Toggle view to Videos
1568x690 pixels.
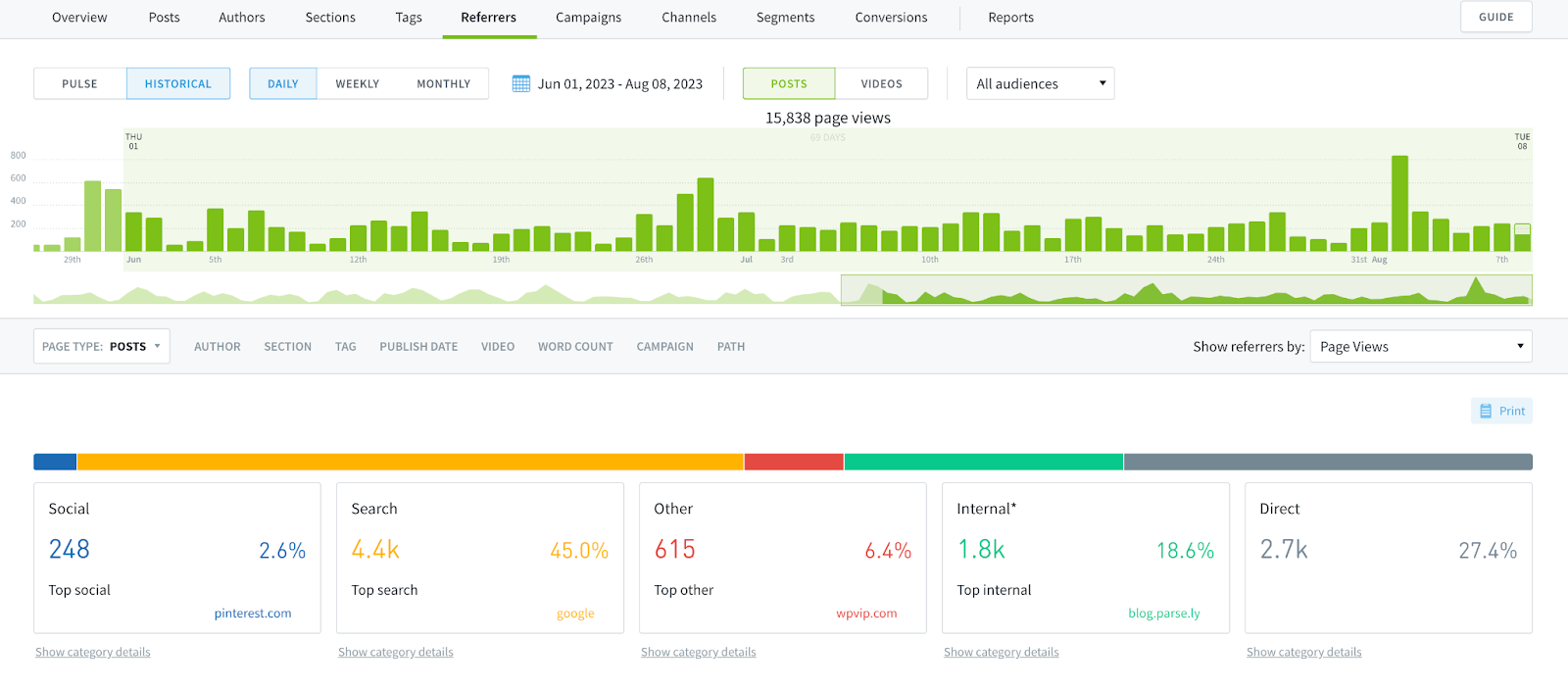point(881,83)
